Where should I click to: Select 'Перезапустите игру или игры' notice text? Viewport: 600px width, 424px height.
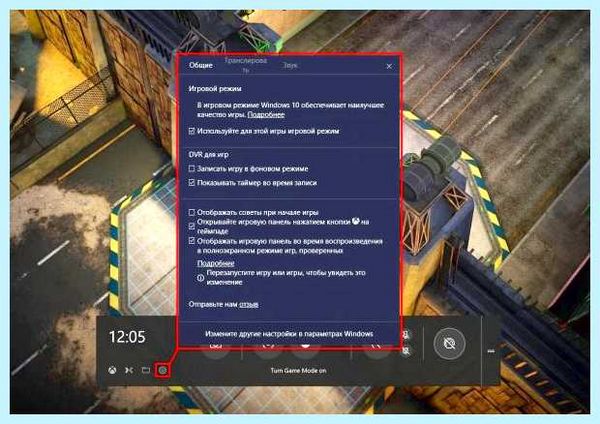click(x=286, y=277)
